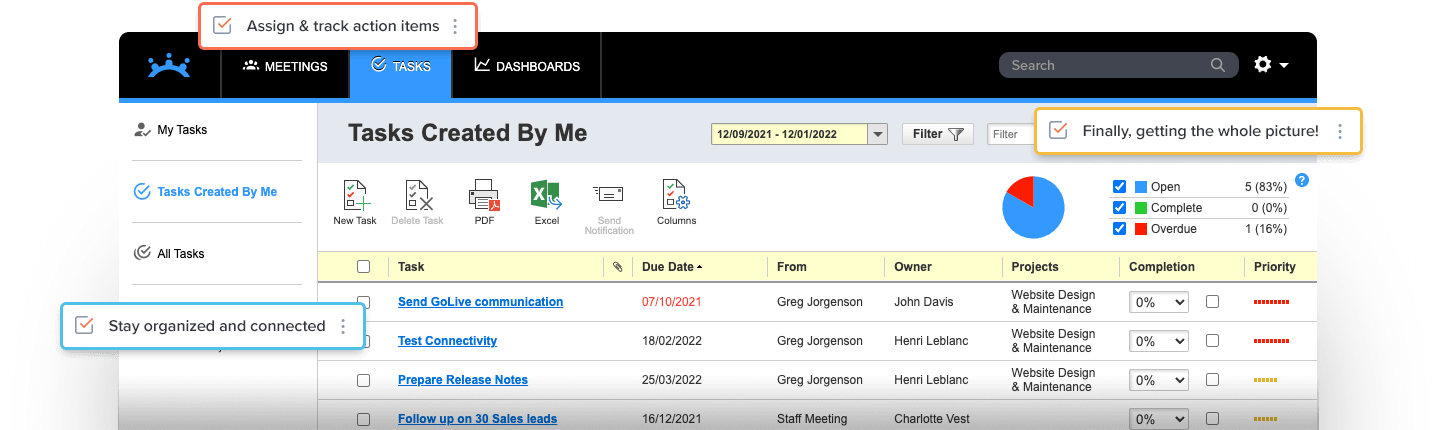Click the blue Open legend swatch
The image size is (1440, 430).
[1141, 187]
